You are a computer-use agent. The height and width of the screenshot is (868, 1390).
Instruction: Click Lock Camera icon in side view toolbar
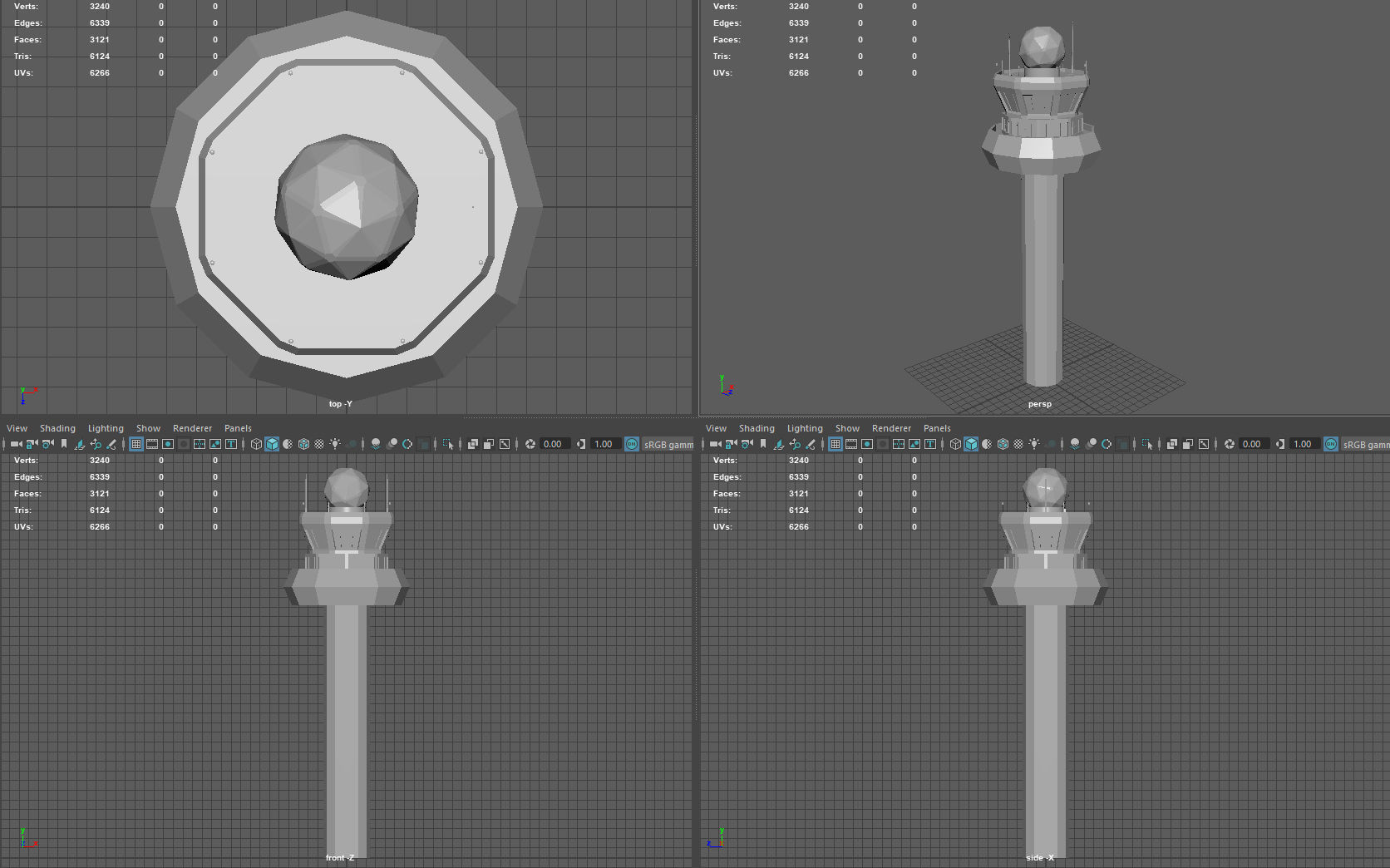[x=731, y=444]
